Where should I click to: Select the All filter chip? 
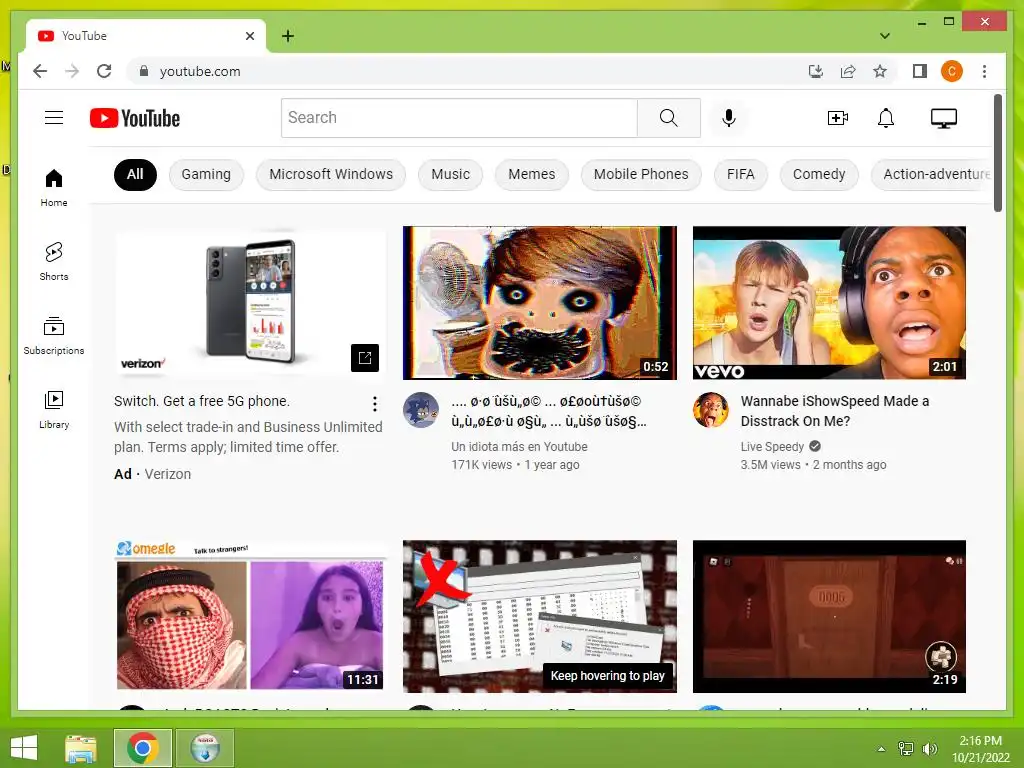[135, 174]
